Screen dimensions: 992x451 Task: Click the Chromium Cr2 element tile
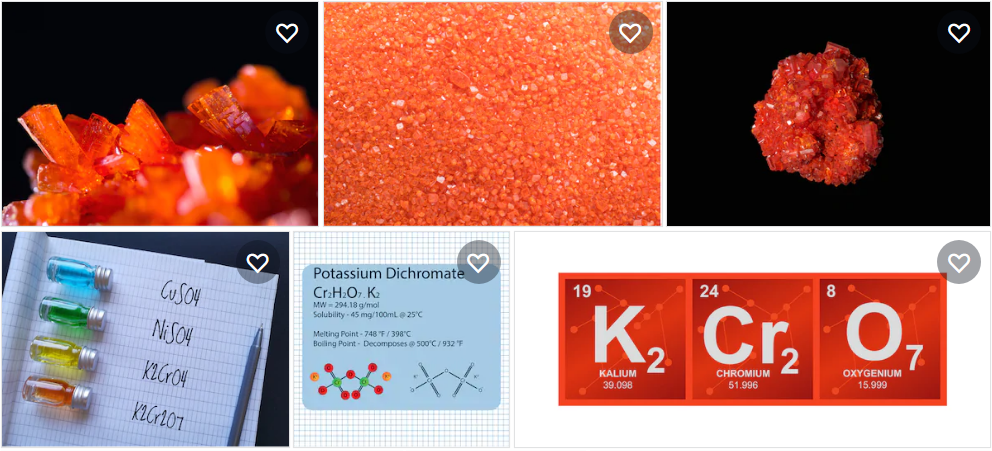click(752, 339)
